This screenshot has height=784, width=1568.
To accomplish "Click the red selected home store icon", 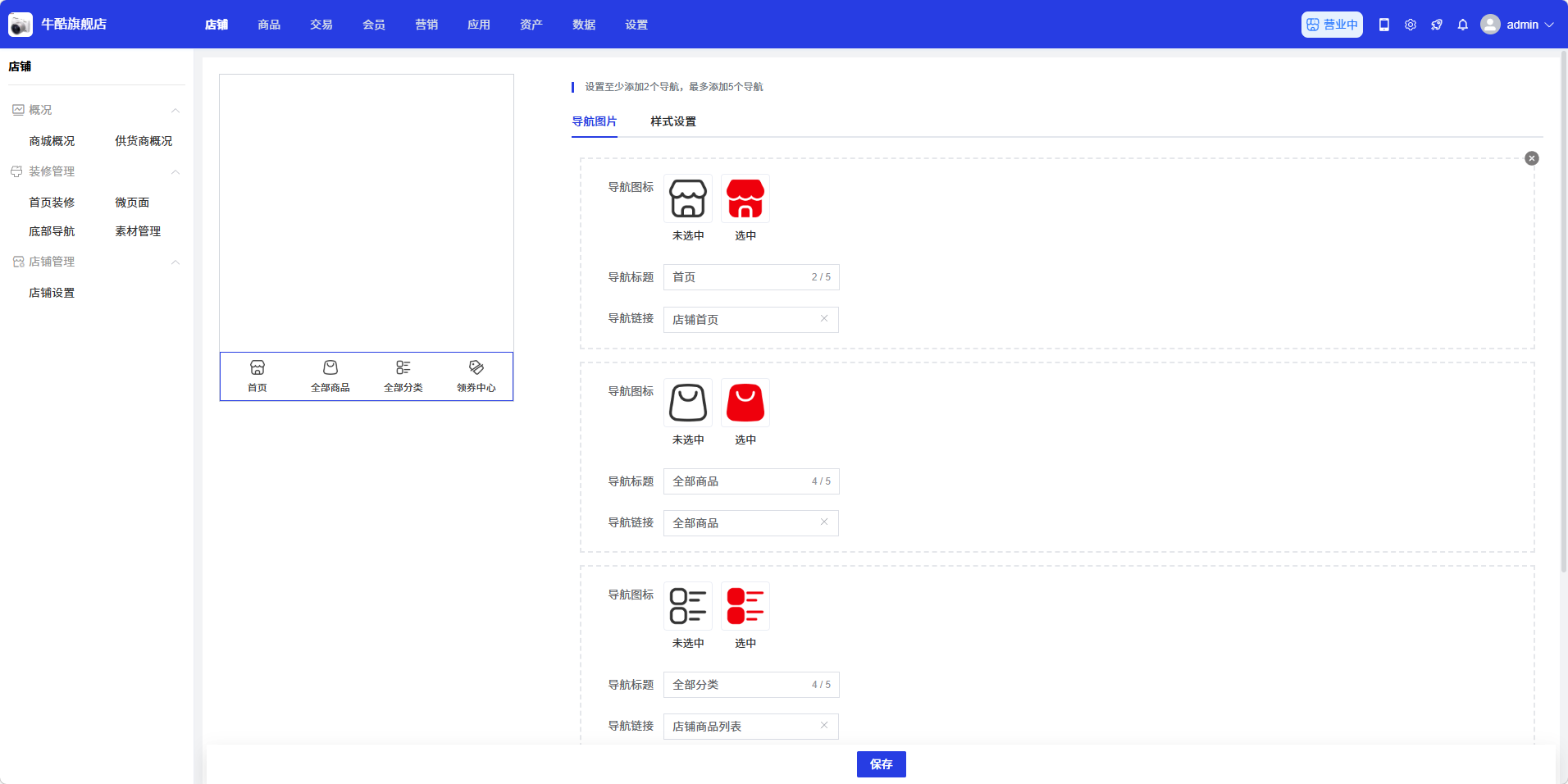I will [x=745, y=198].
